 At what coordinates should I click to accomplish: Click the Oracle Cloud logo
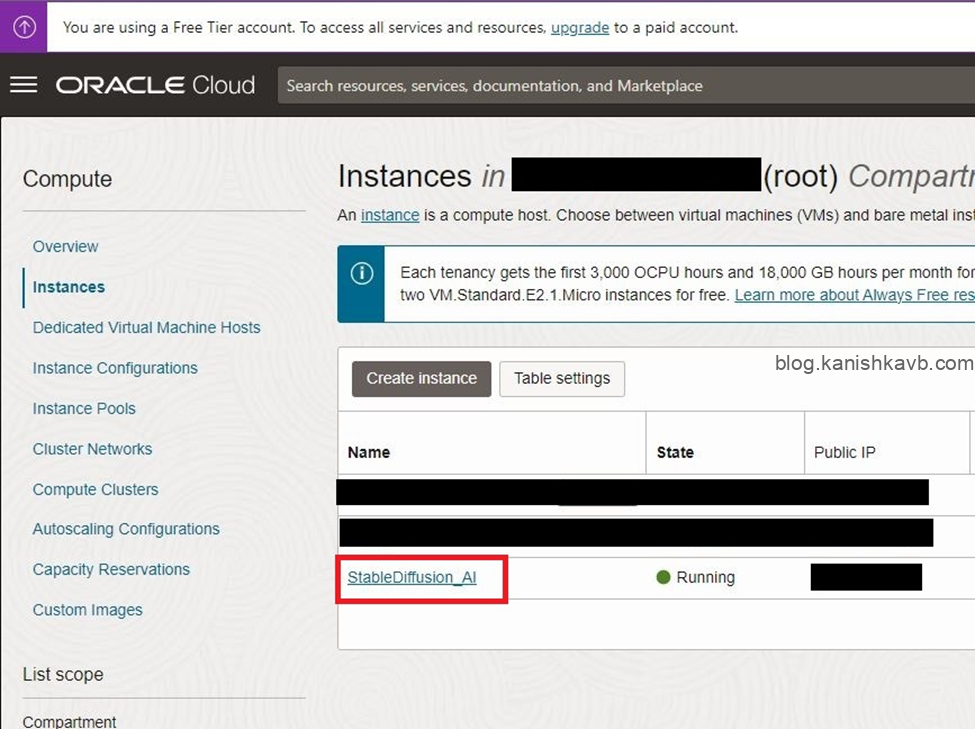(155, 85)
